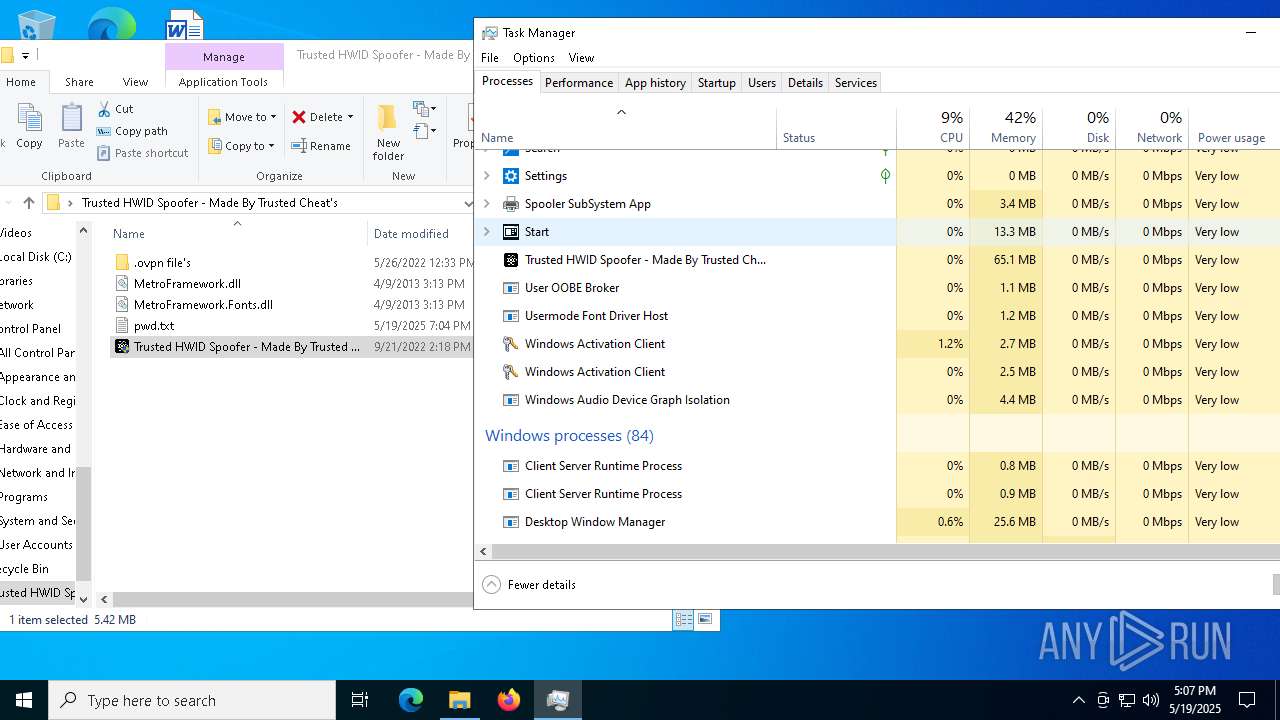Switch to the Services tab
1280x720 pixels.
tap(856, 83)
